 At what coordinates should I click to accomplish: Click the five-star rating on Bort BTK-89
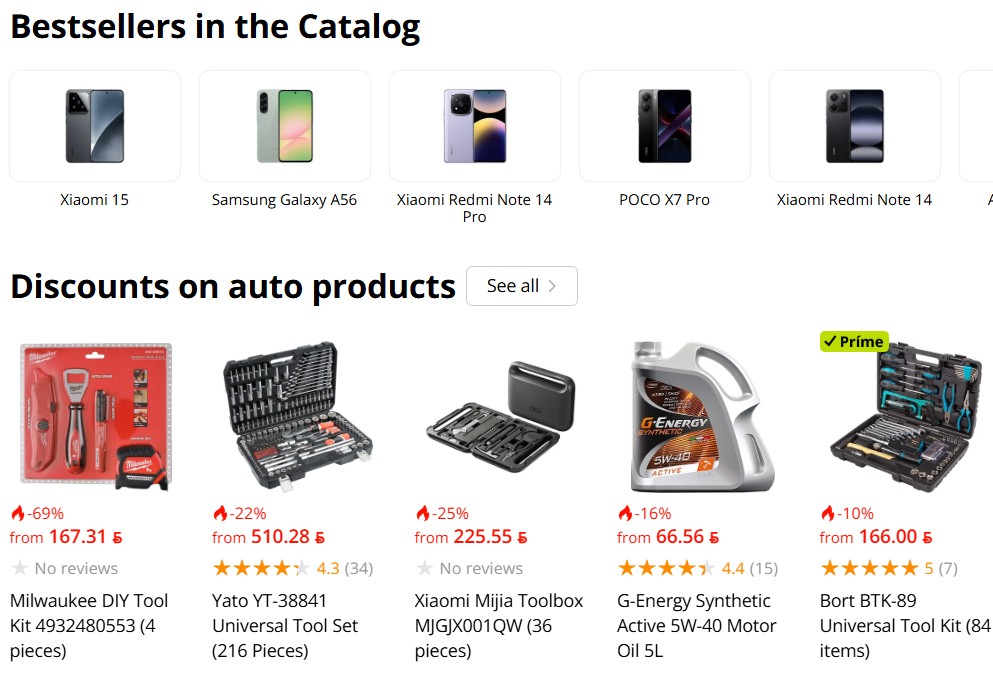pos(889,568)
